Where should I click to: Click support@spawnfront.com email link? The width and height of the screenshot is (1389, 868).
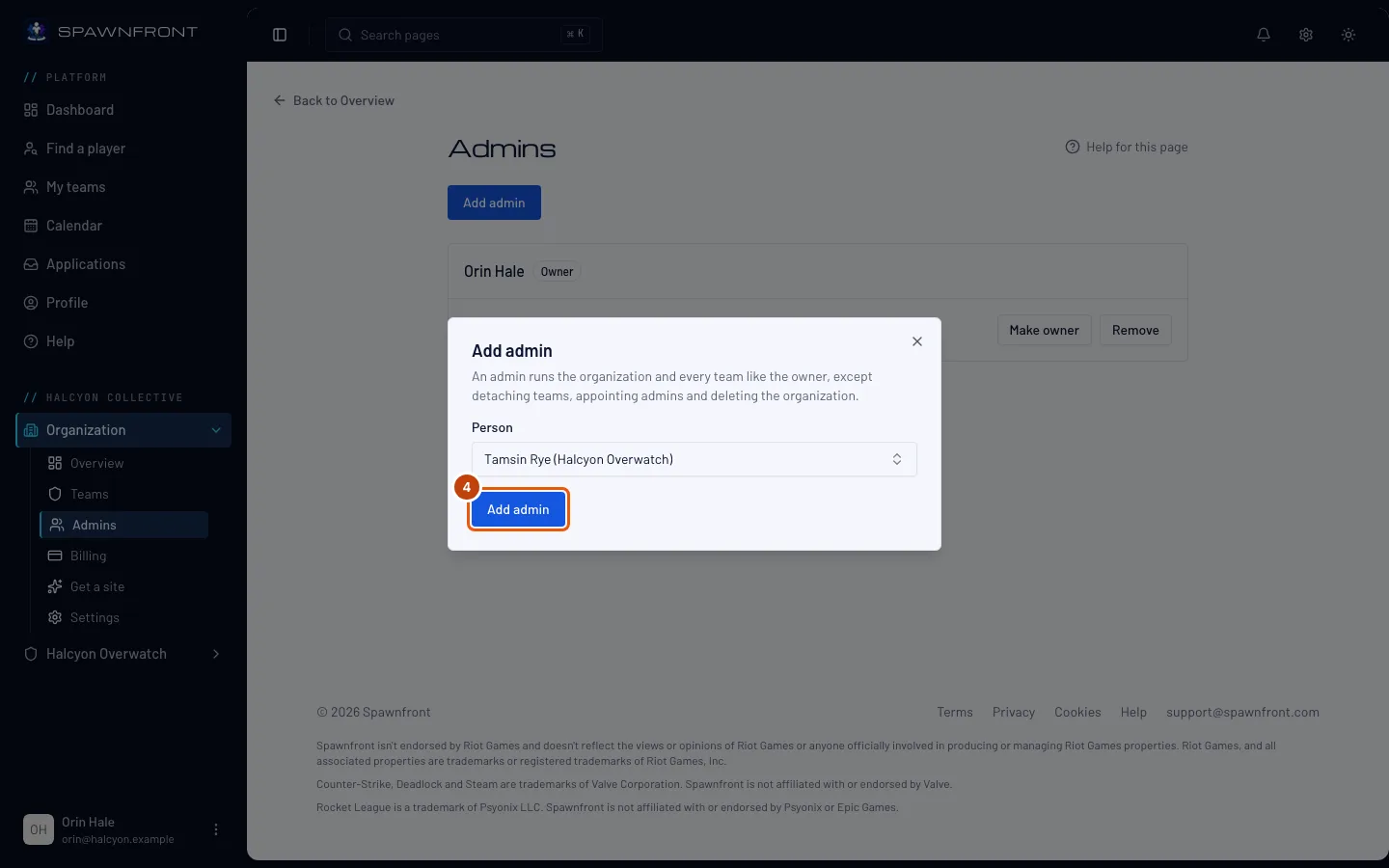1242,712
